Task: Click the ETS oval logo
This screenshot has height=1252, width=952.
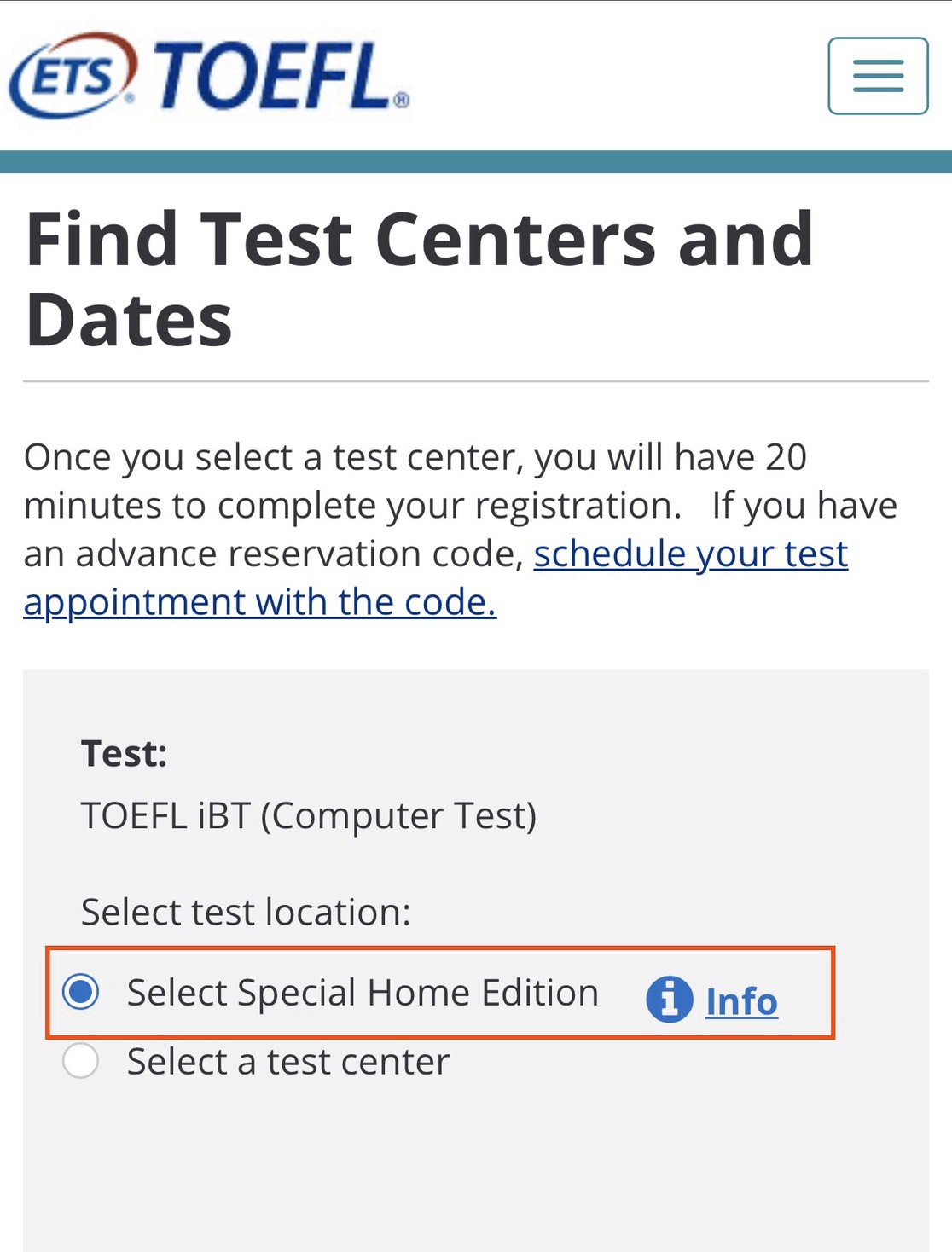Action: tap(73, 75)
